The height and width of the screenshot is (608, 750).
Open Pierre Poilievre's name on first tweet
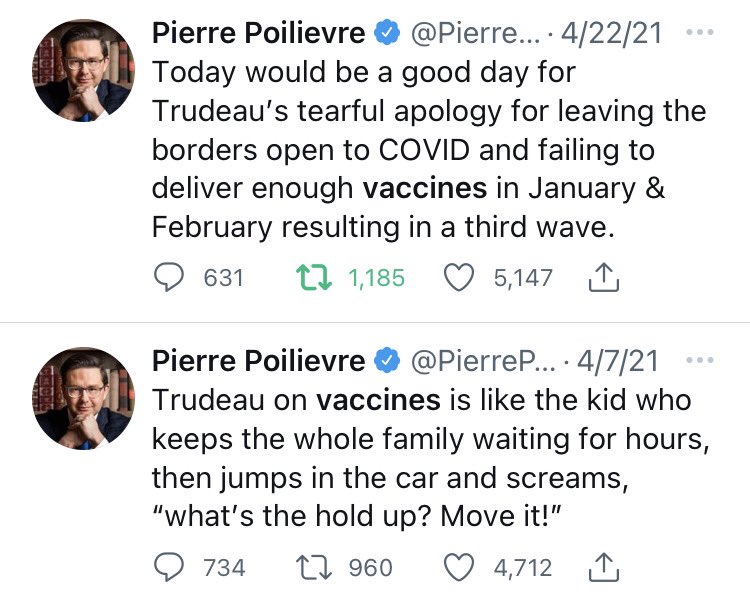[x=258, y=33]
